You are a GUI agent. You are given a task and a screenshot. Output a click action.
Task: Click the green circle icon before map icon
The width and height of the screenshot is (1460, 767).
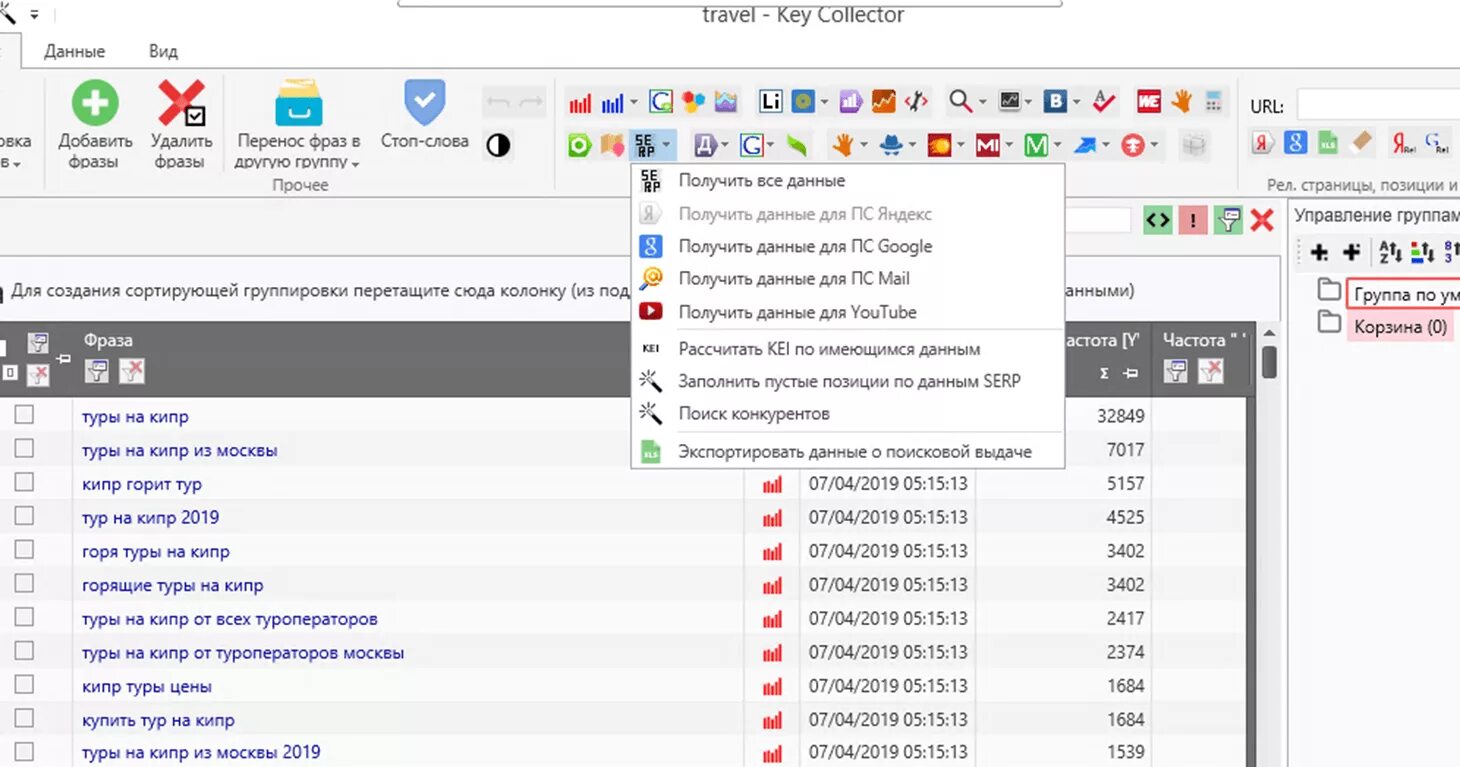point(580,146)
